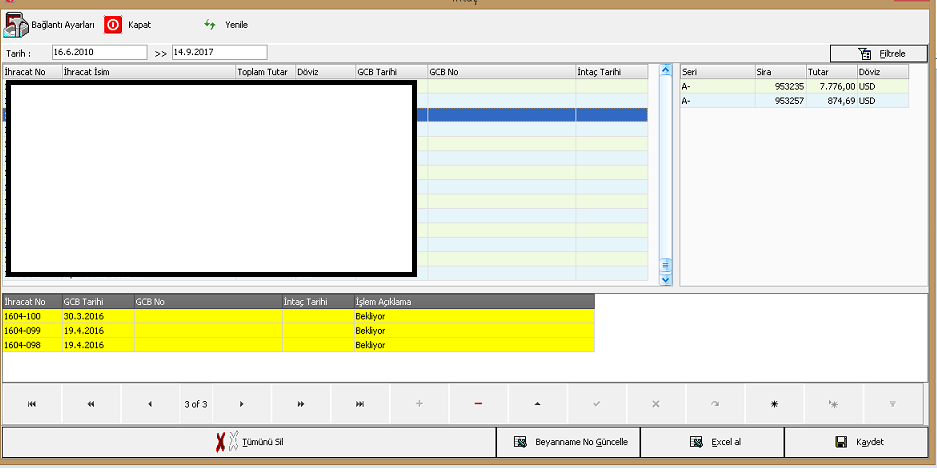Screen dimensions: 937x472
Task: Click Bekliyor status in row 1604-100
Action: pos(474,316)
